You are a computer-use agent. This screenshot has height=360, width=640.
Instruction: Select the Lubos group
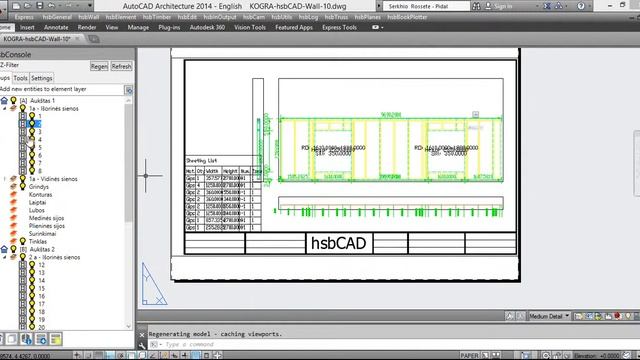(37, 210)
